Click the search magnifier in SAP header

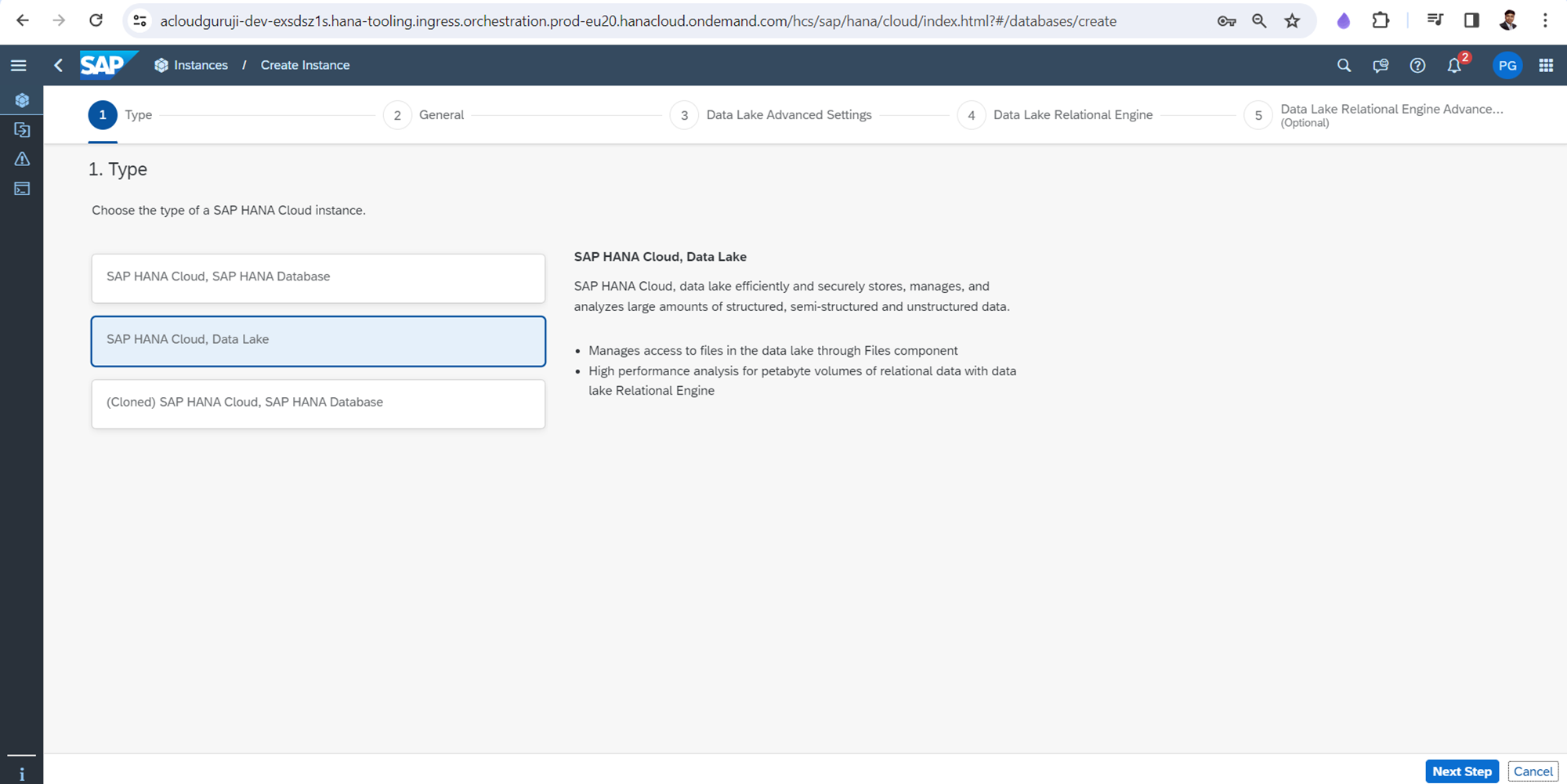(1344, 66)
